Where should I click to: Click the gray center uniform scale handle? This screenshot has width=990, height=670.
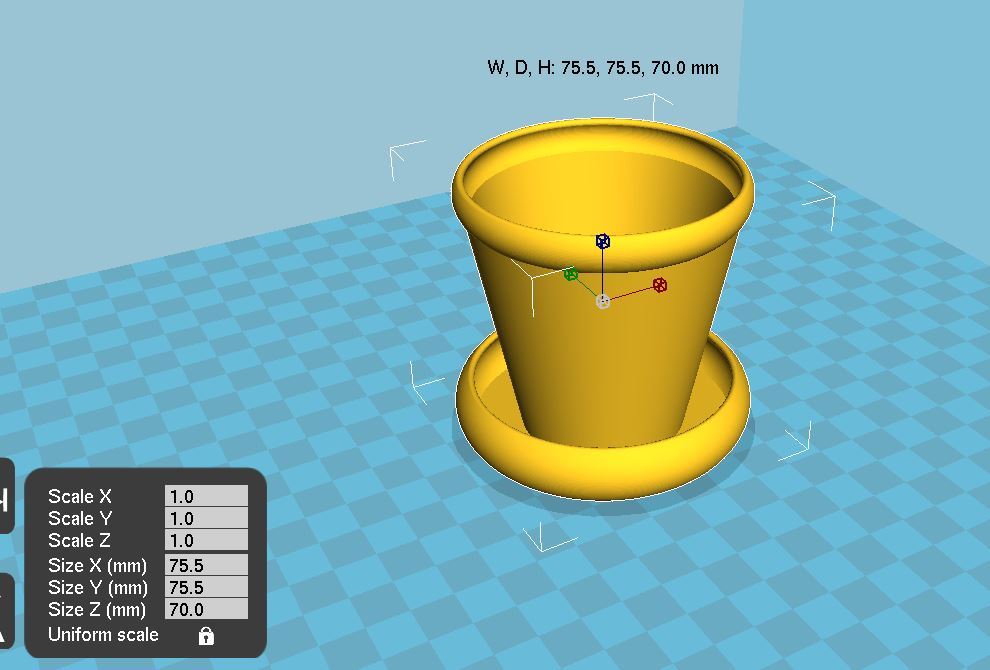pos(603,301)
